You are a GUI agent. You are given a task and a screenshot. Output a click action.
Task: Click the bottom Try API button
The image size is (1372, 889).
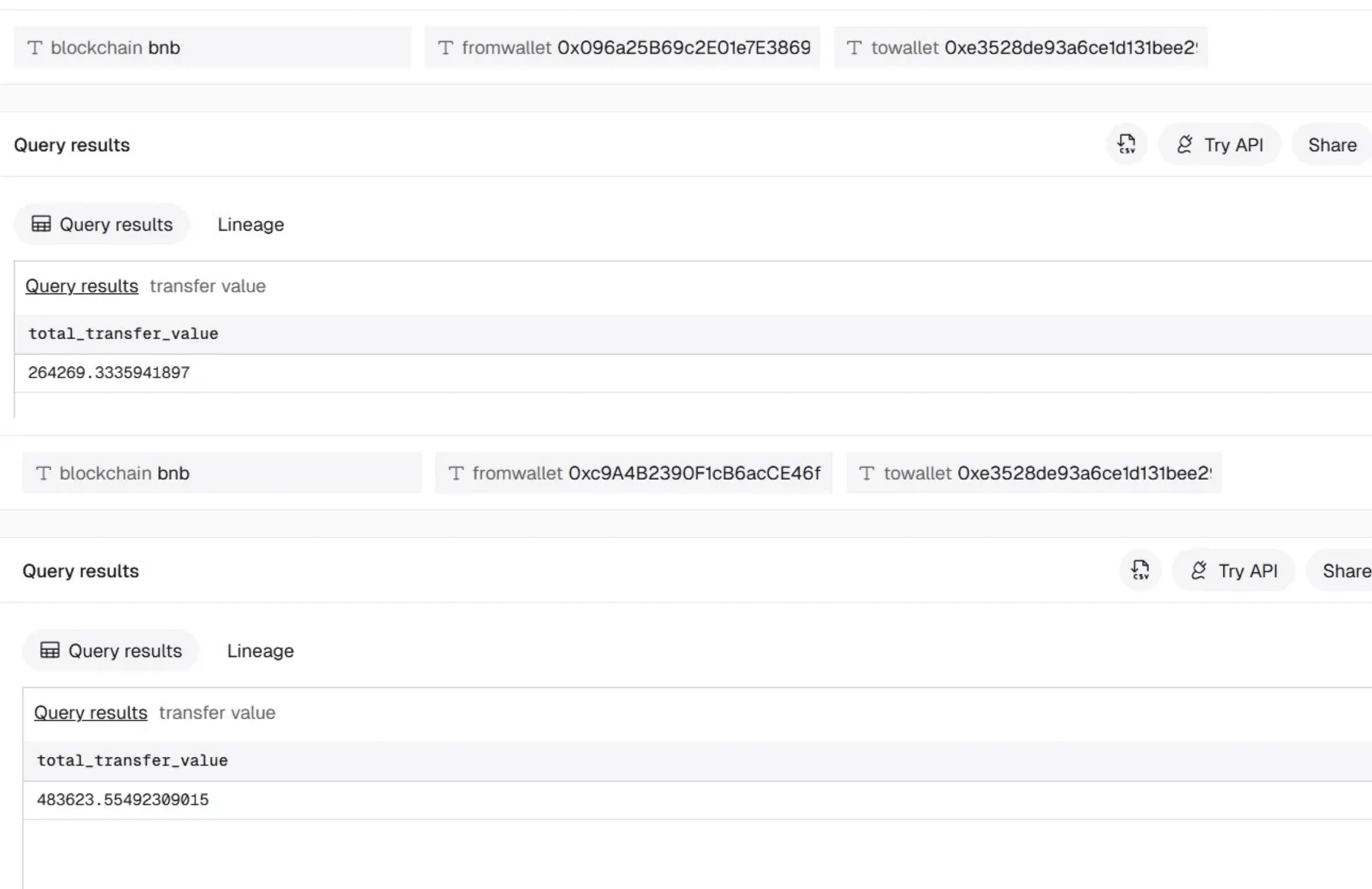1234,571
